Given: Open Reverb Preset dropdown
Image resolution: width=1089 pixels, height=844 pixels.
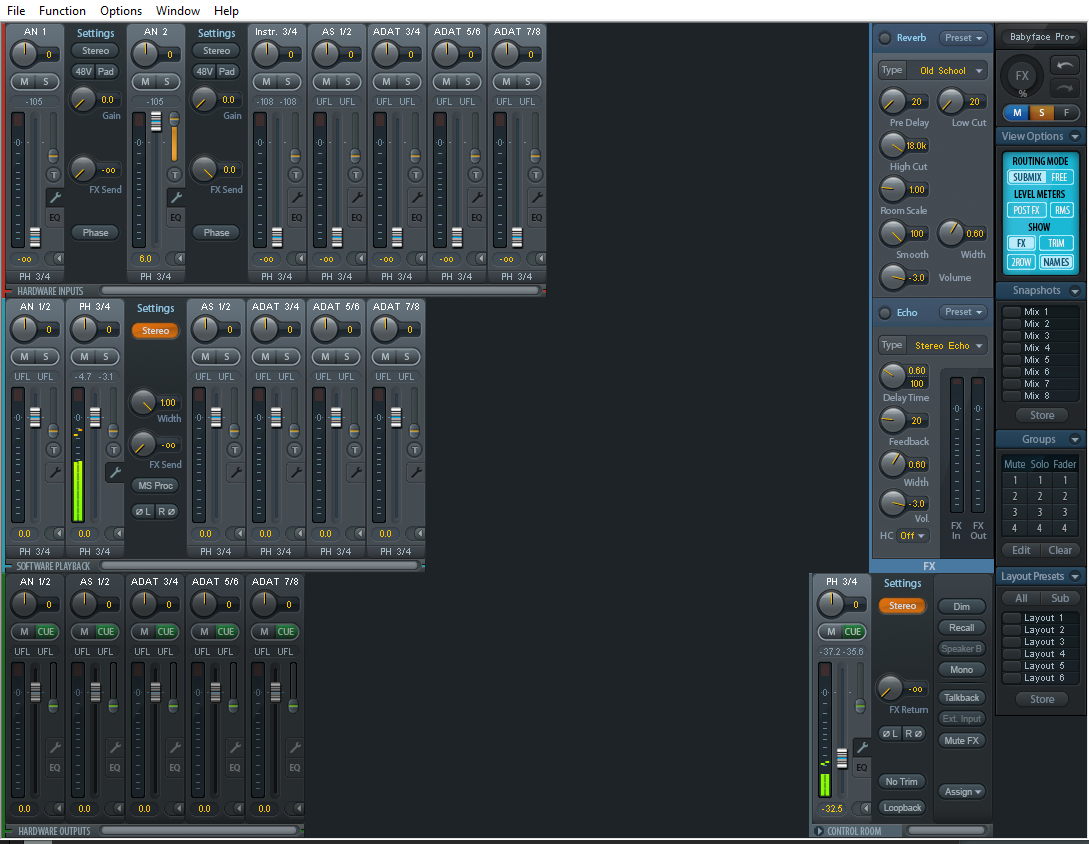Looking at the screenshot, I should (963, 38).
